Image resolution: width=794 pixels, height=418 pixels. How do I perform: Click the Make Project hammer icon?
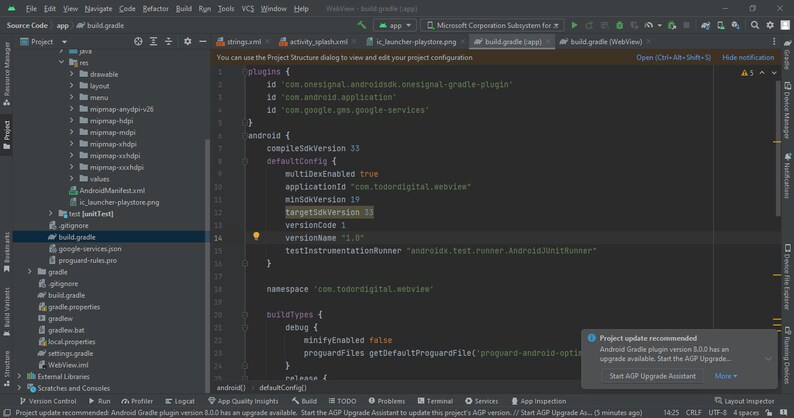point(362,25)
